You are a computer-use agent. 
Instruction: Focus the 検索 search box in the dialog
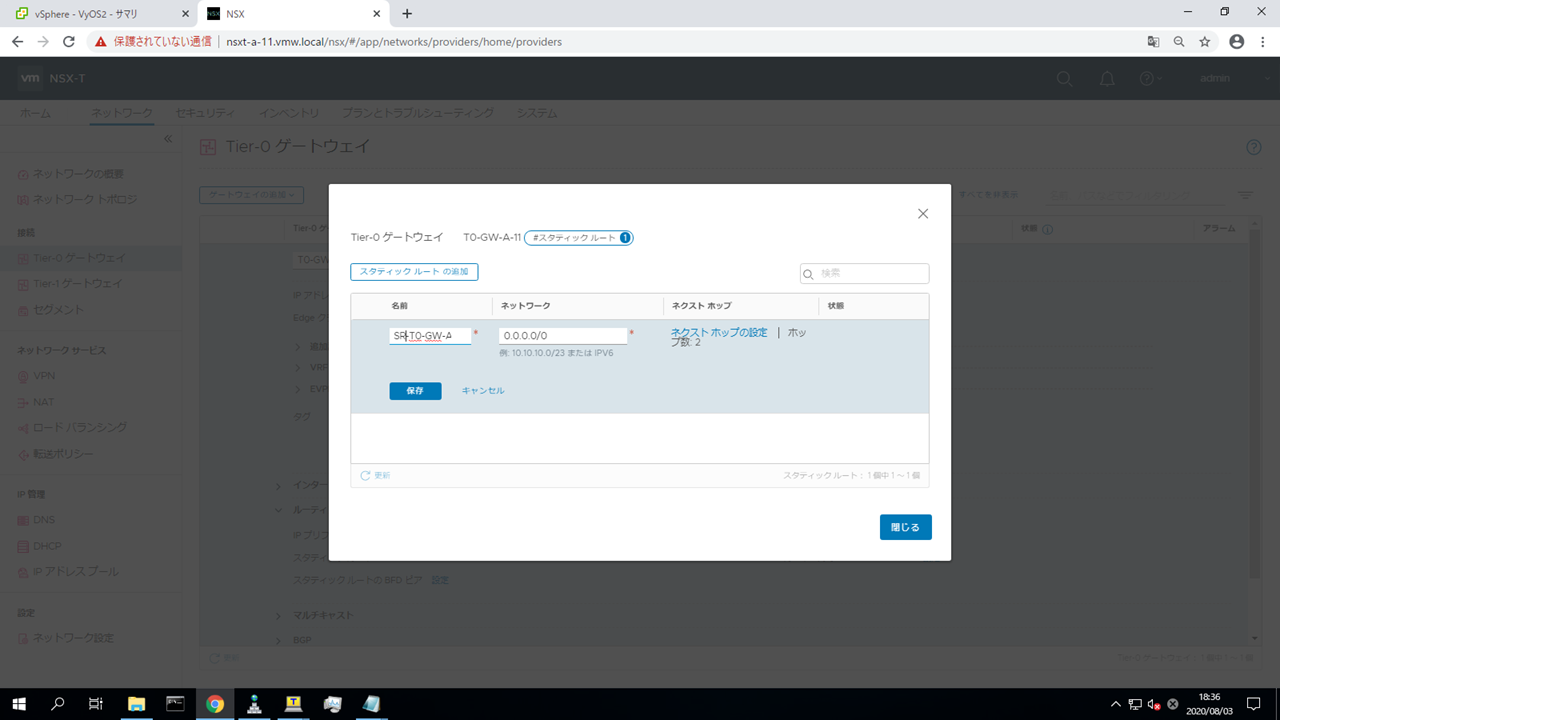point(864,273)
